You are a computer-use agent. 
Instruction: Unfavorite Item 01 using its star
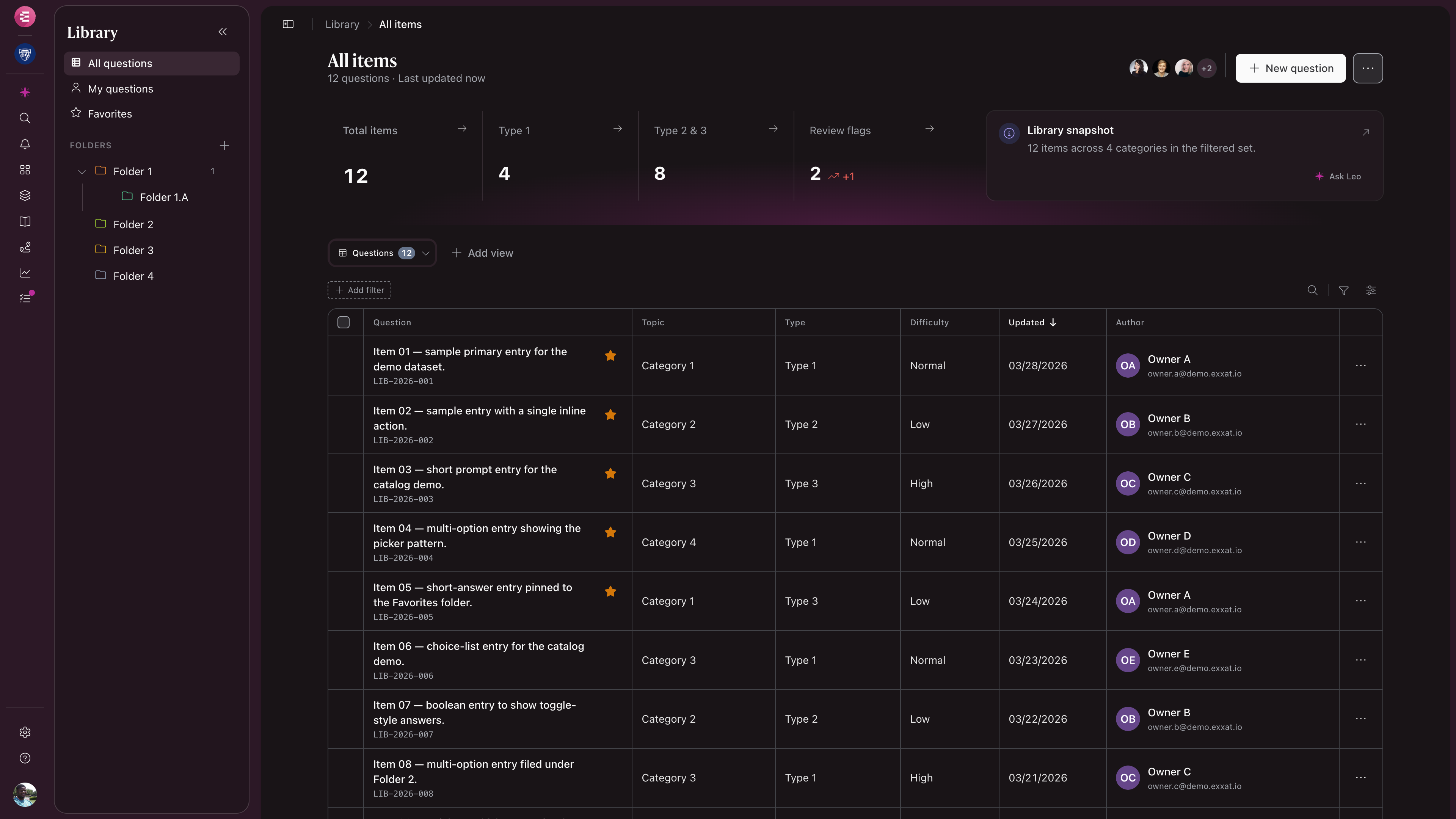coord(610,356)
